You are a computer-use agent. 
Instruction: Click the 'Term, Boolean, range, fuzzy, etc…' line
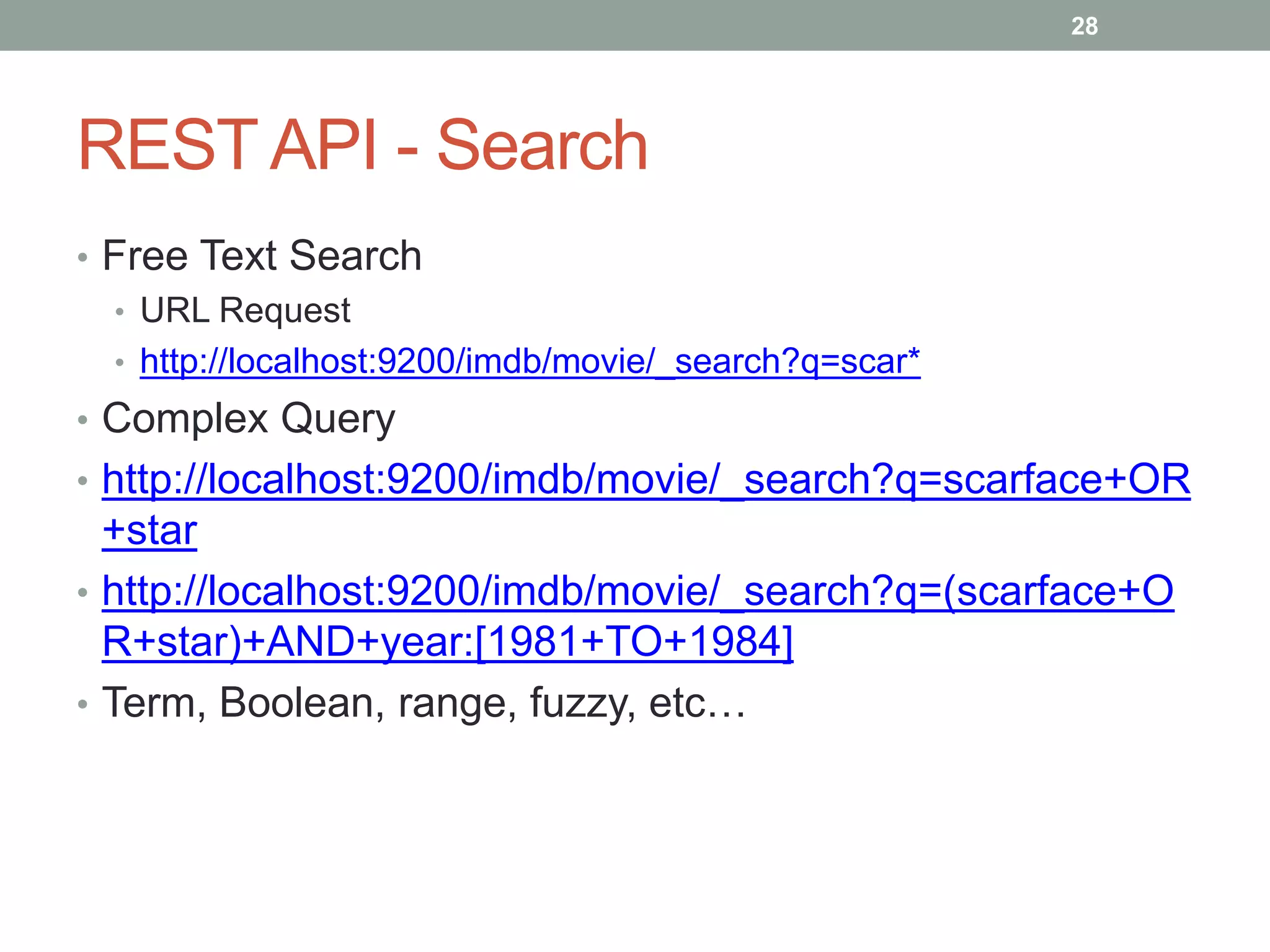[x=424, y=703]
